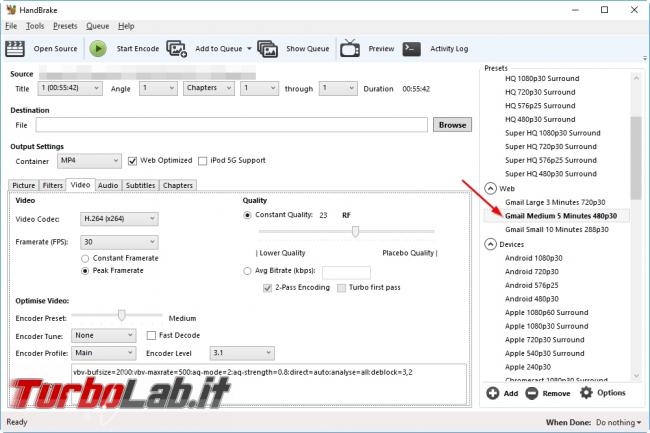Viewport: 650px width, 433px height.
Task: Click the Add to Queue icon
Action: 177,49
